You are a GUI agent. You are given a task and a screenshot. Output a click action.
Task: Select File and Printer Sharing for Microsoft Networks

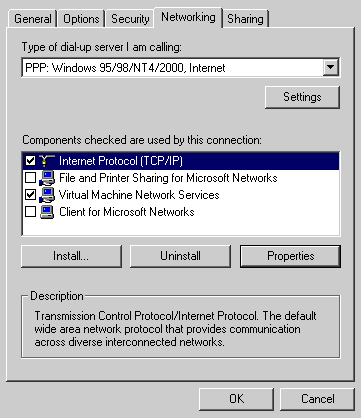pos(168,178)
